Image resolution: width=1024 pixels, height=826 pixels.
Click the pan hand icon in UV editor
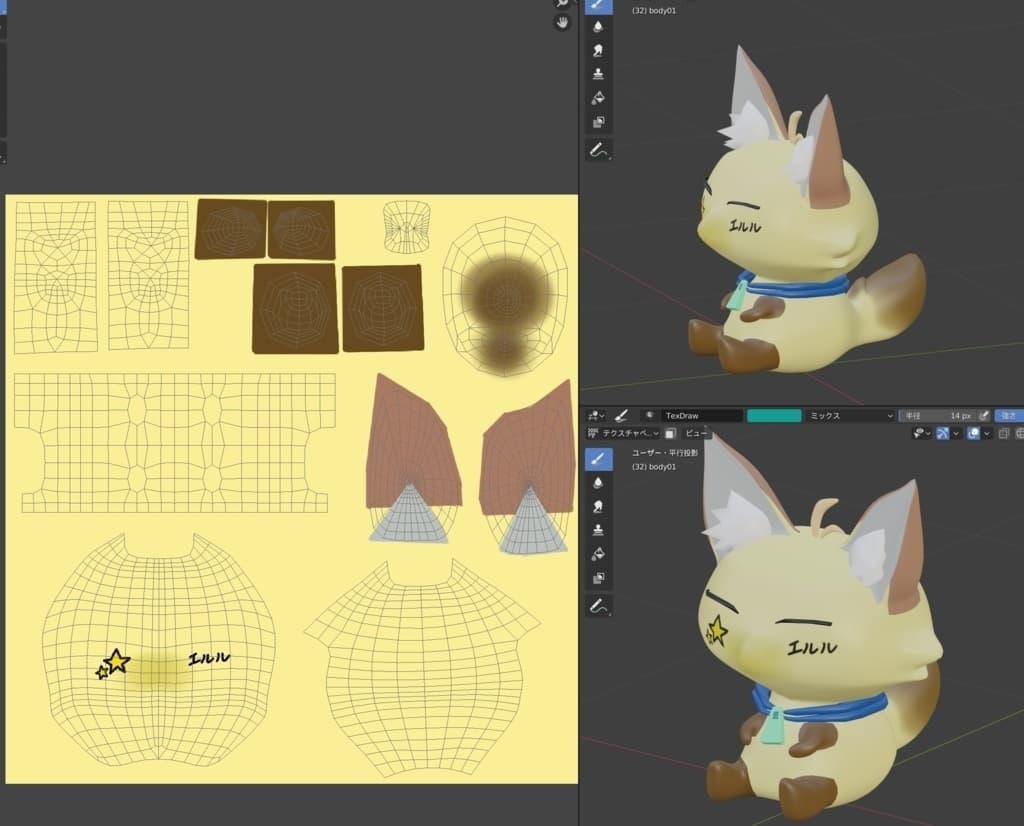tap(563, 20)
